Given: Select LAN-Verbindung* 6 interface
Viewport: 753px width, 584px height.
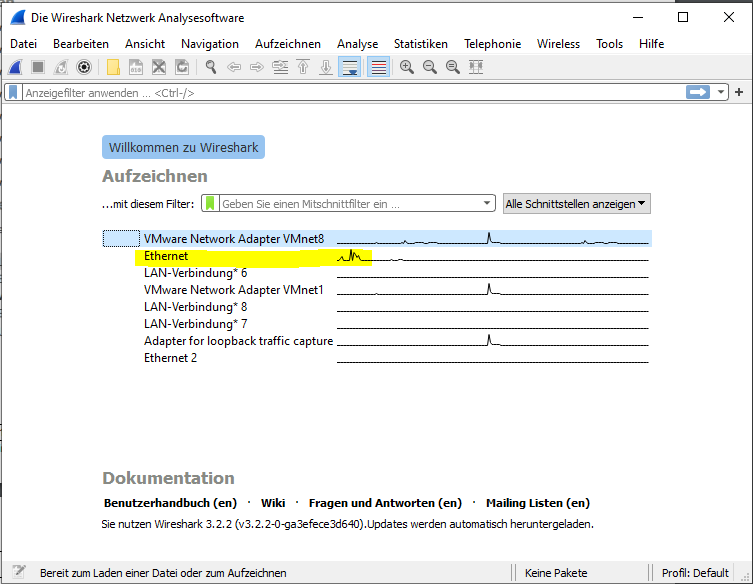Looking at the screenshot, I should pos(377,273).
